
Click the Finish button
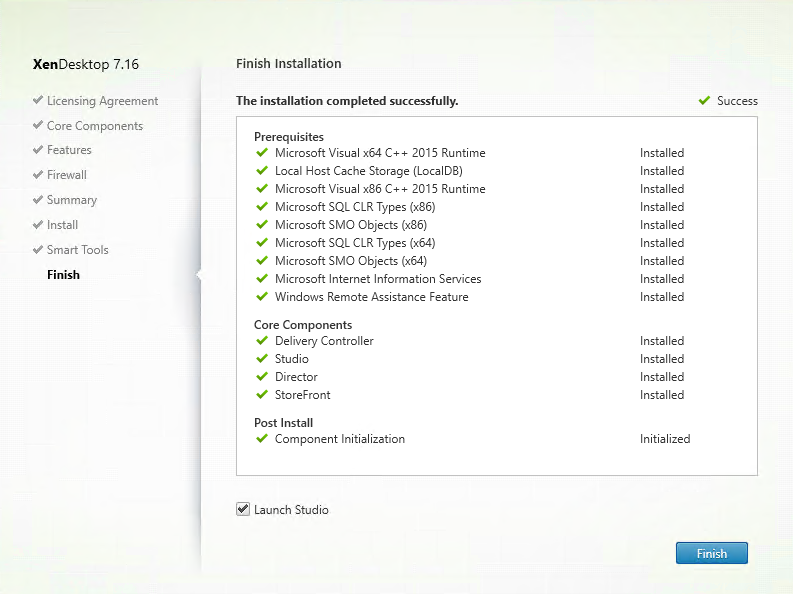tap(712, 553)
